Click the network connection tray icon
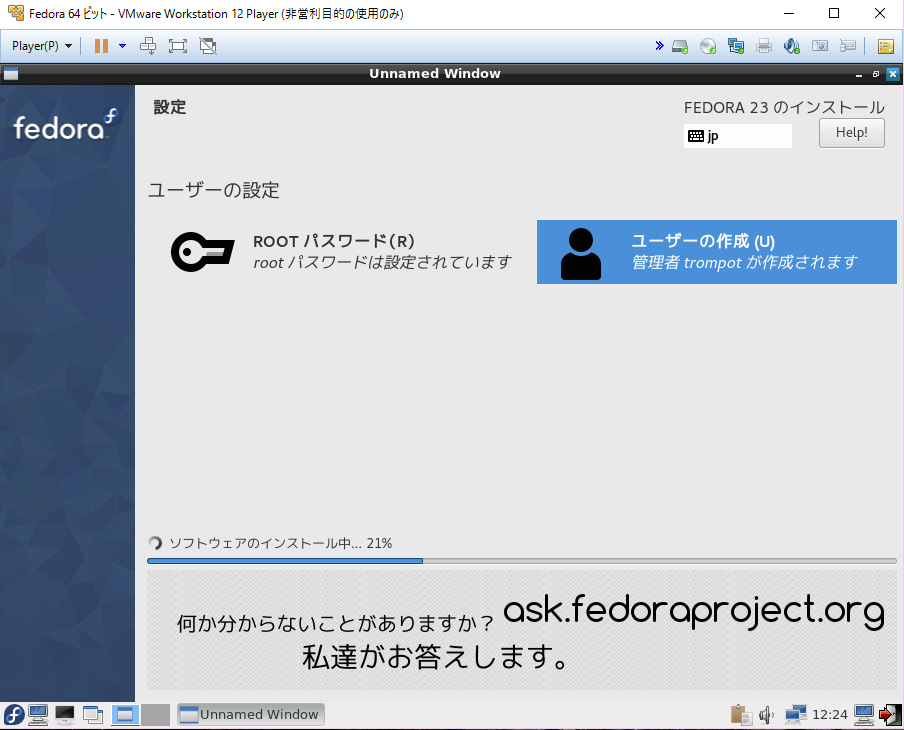Image resolution: width=904 pixels, height=730 pixels. coord(796,715)
